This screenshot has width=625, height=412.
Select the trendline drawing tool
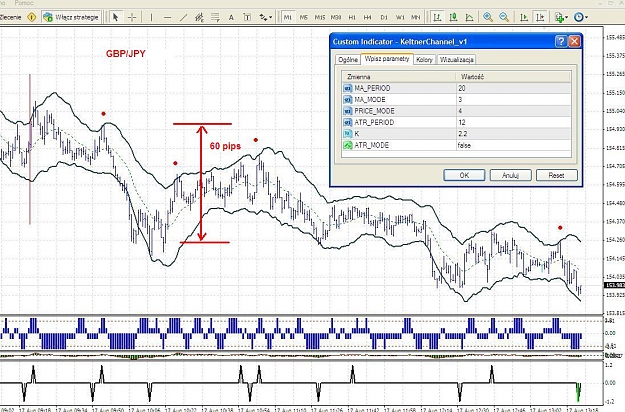(x=183, y=17)
